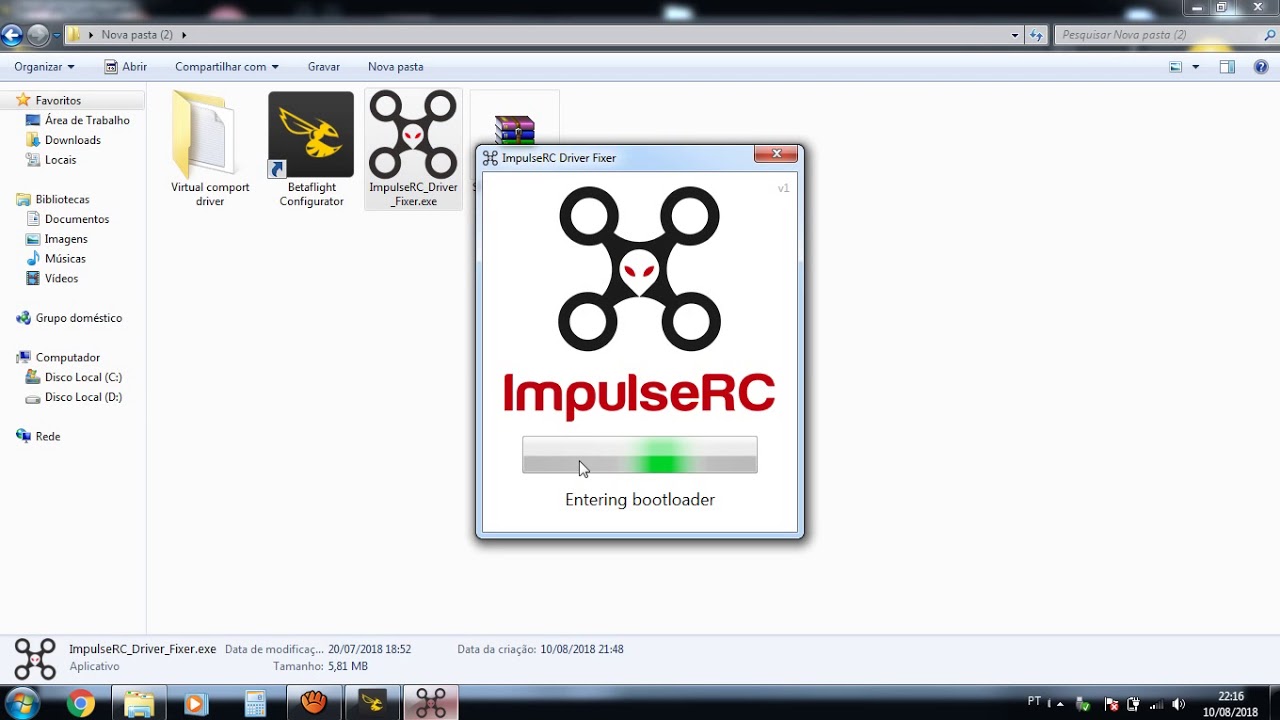The height and width of the screenshot is (720, 1280).
Task: Expand the path arrow after Nova pasta (2)
Action: [x=184, y=35]
